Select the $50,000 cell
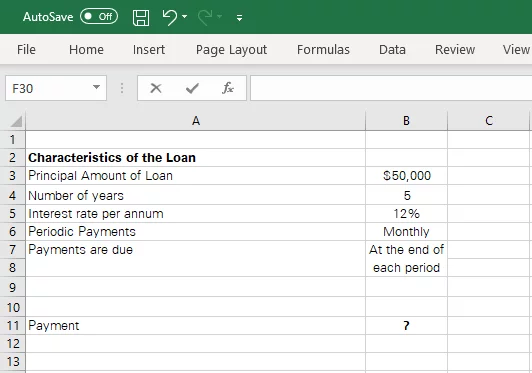Image resolution: width=532 pixels, height=373 pixels. (x=406, y=176)
